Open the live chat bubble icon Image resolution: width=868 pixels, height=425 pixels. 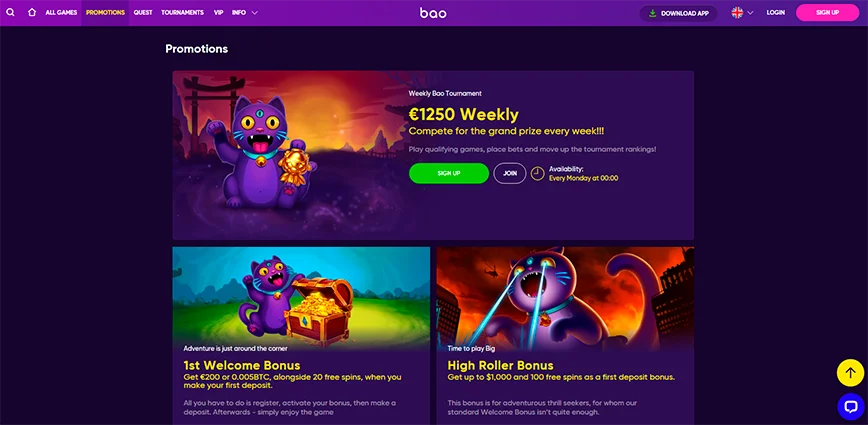pyautogui.click(x=850, y=407)
